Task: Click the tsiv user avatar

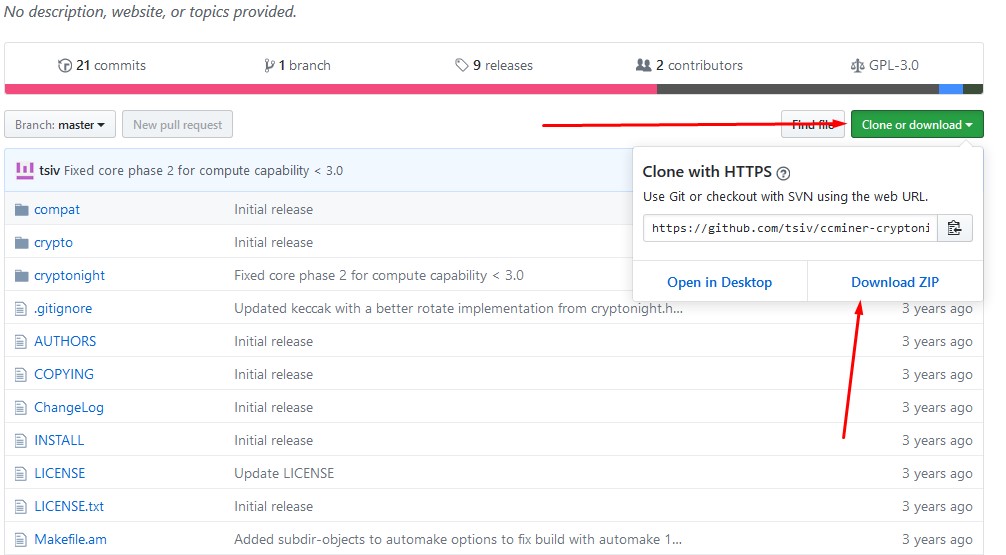Action: [24, 170]
